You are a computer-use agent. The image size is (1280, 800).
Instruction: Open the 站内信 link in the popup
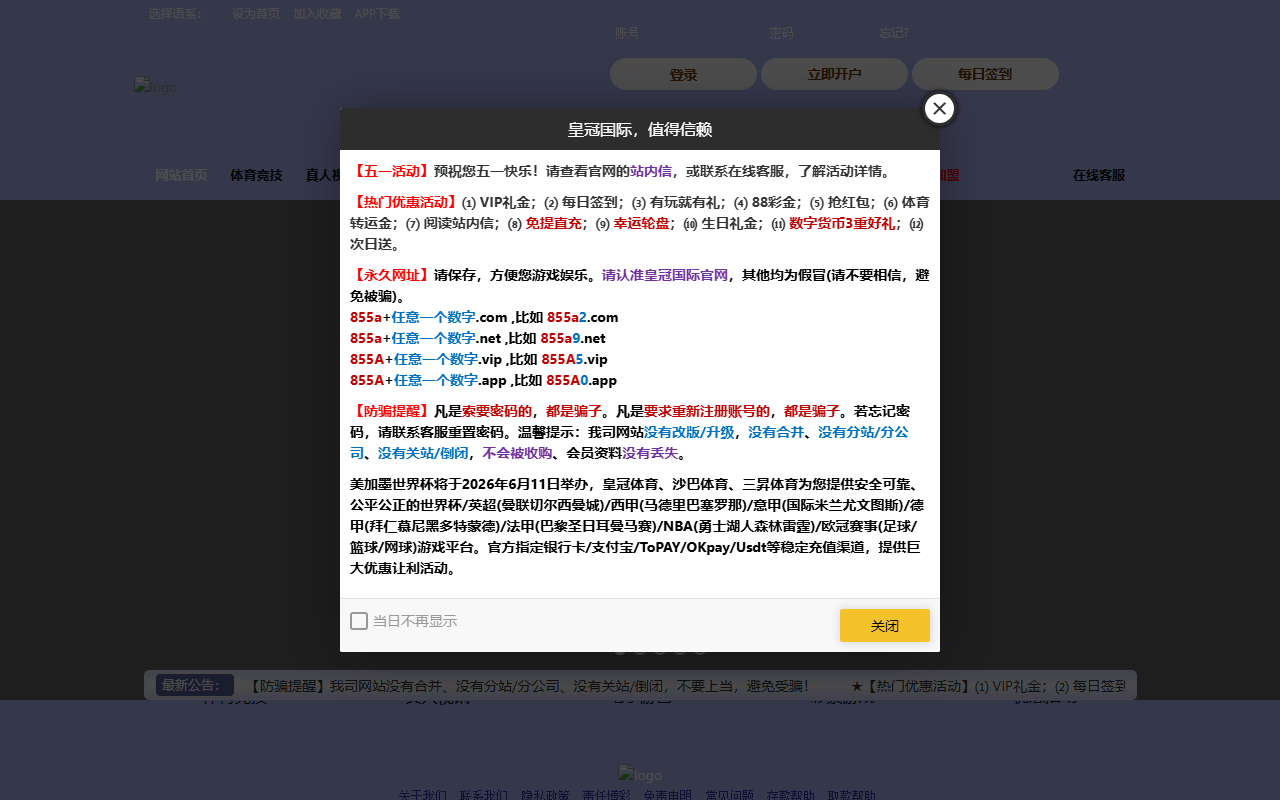click(x=651, y=171)
